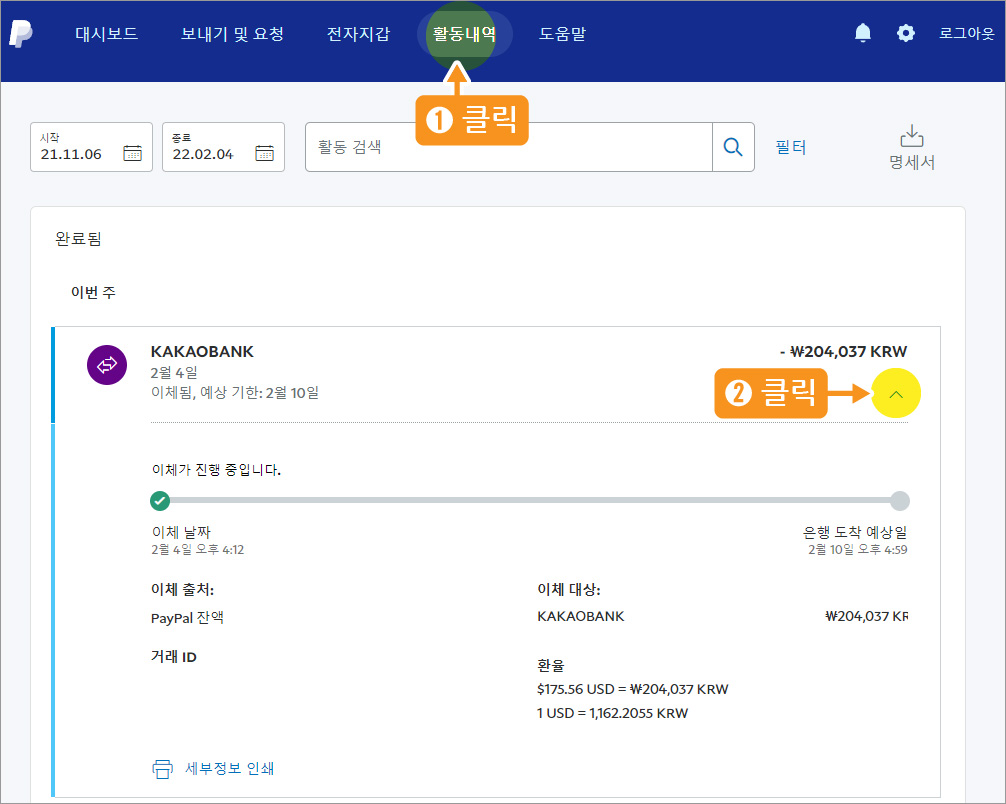Click the 이체 대상 KAKAOBANK value

(x=581, y=617)
